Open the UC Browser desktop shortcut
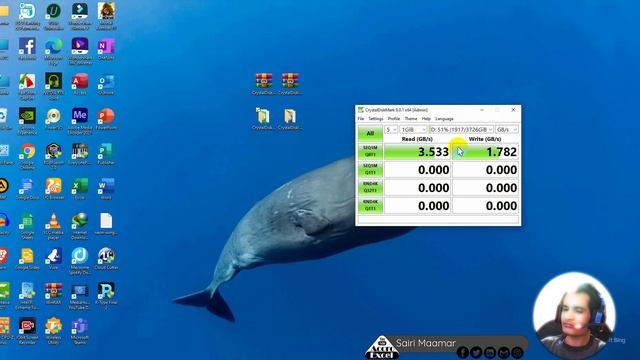This screenshot has height=360, width=640. coord(53,189)
